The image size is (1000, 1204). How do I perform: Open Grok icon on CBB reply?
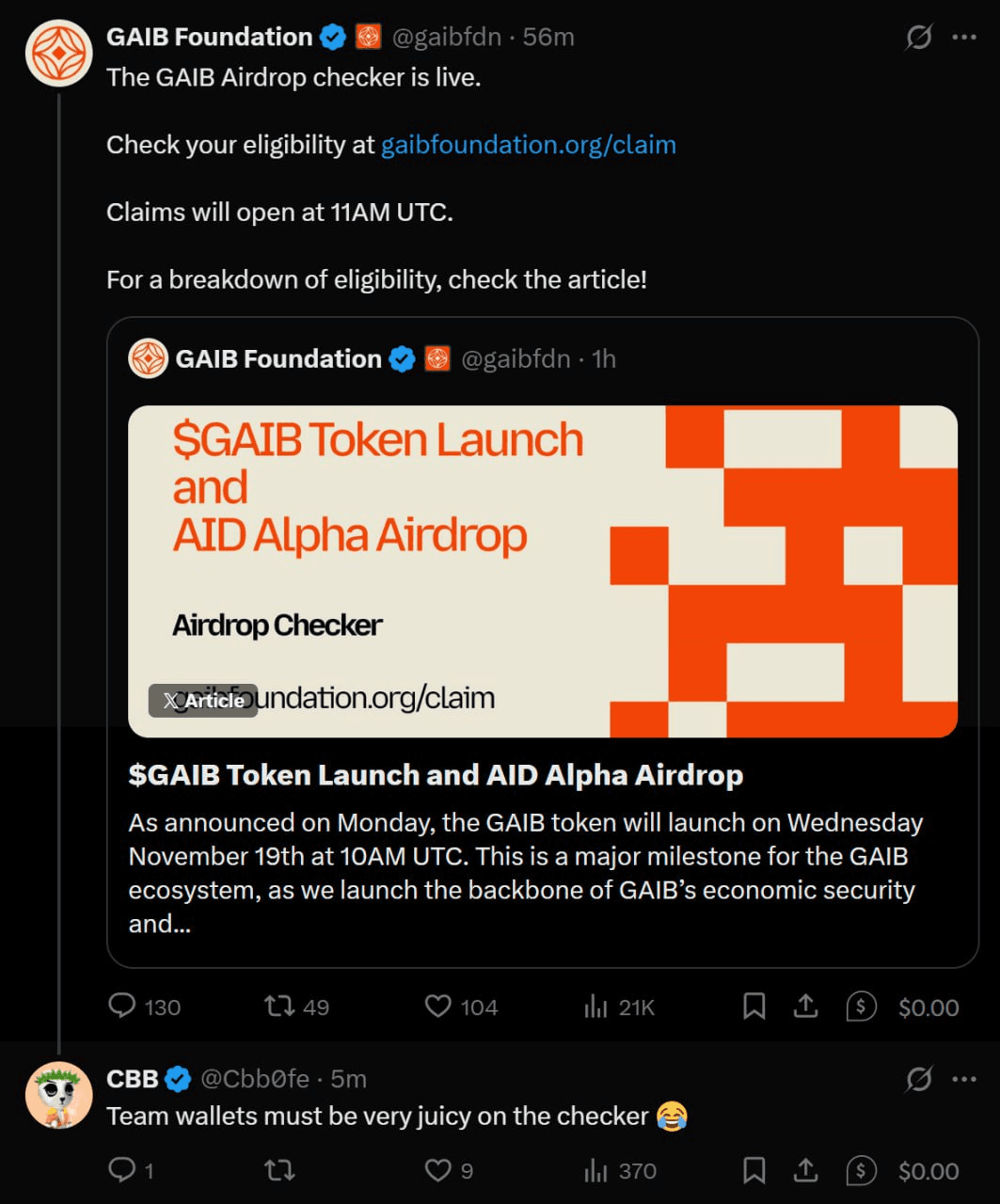pos(918,1079)
